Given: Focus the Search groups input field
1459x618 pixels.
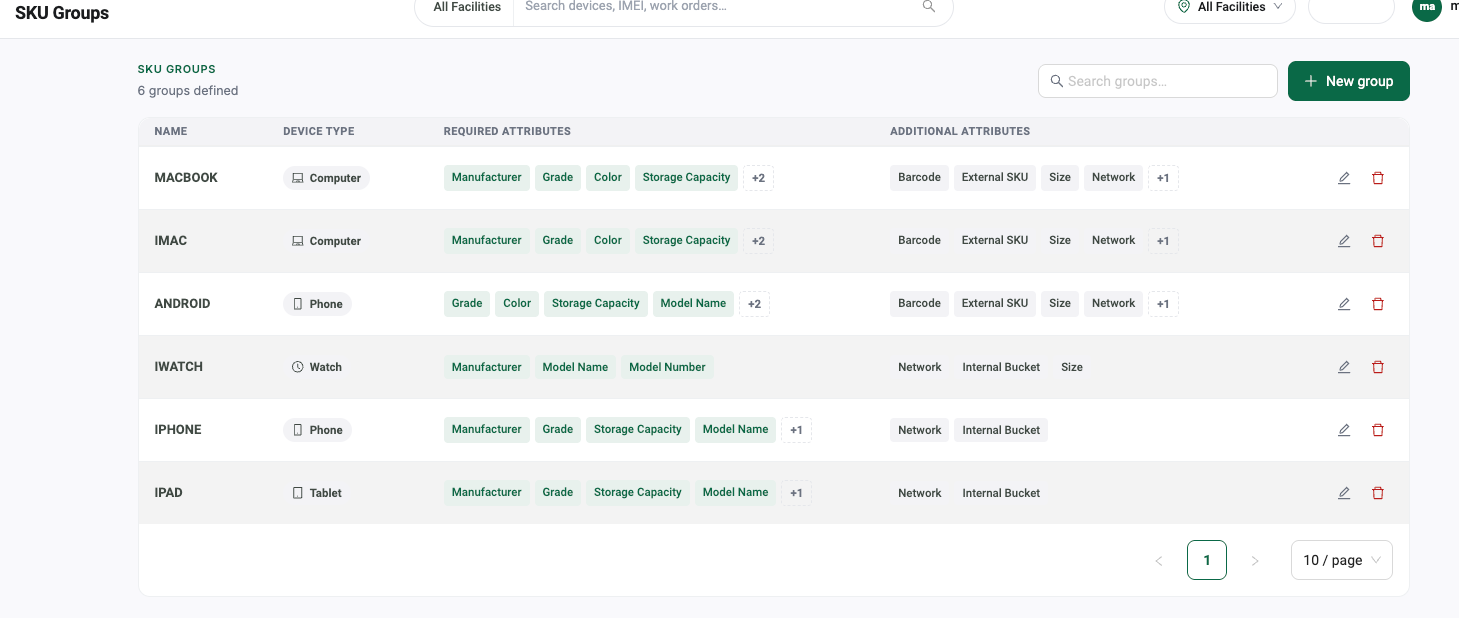Looking at the screenshot, I should point(1158,81).
